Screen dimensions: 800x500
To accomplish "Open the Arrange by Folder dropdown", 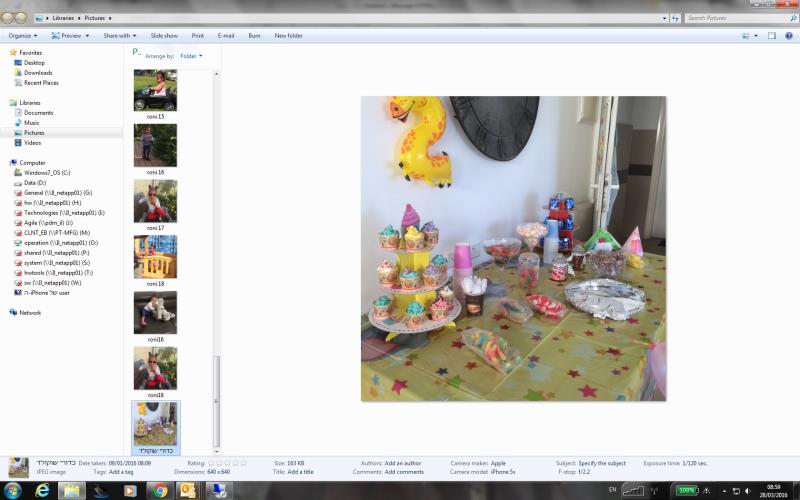I will (191, 56).
